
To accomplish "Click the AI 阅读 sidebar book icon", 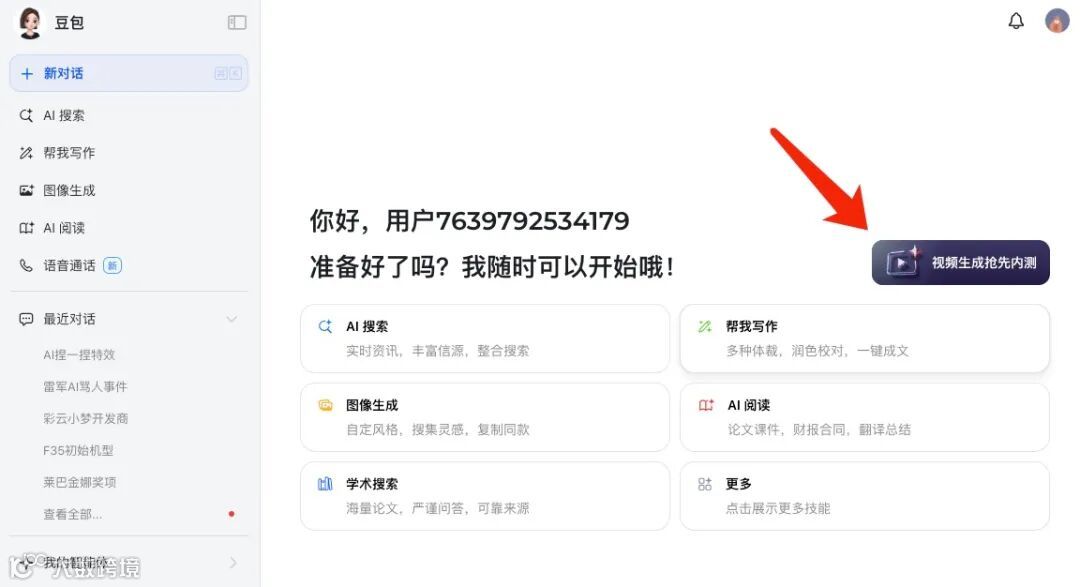I will [26, 228].
